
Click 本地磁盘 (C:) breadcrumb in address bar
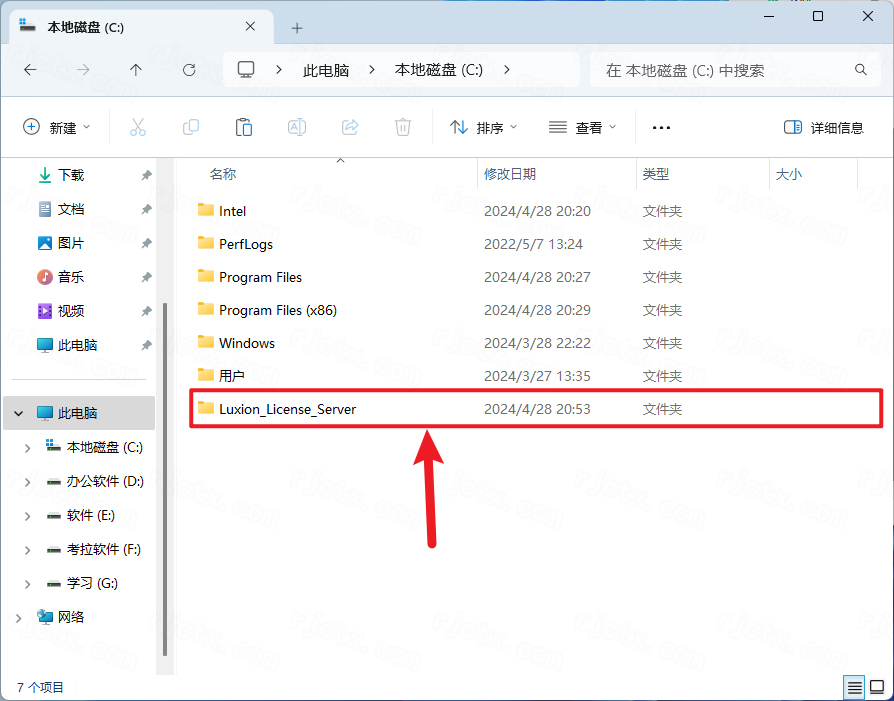click(438, 70)
